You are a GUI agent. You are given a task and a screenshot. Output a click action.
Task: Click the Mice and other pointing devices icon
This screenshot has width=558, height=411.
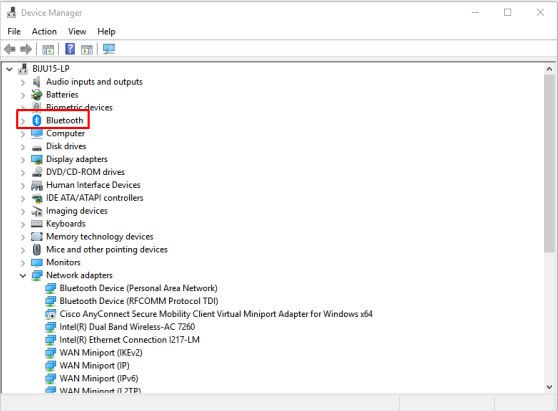(37, 249)
